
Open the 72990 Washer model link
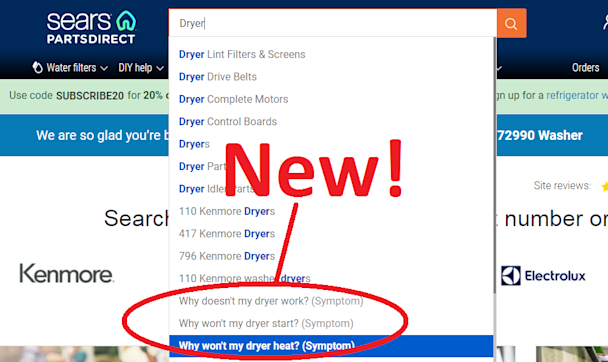click(x=539, y=135)
